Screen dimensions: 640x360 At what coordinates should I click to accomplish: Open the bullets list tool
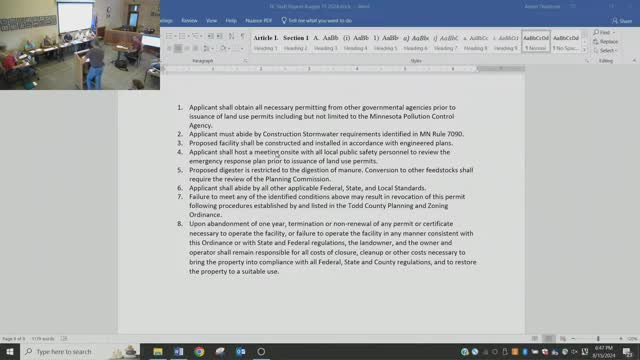tap(169, 36)
